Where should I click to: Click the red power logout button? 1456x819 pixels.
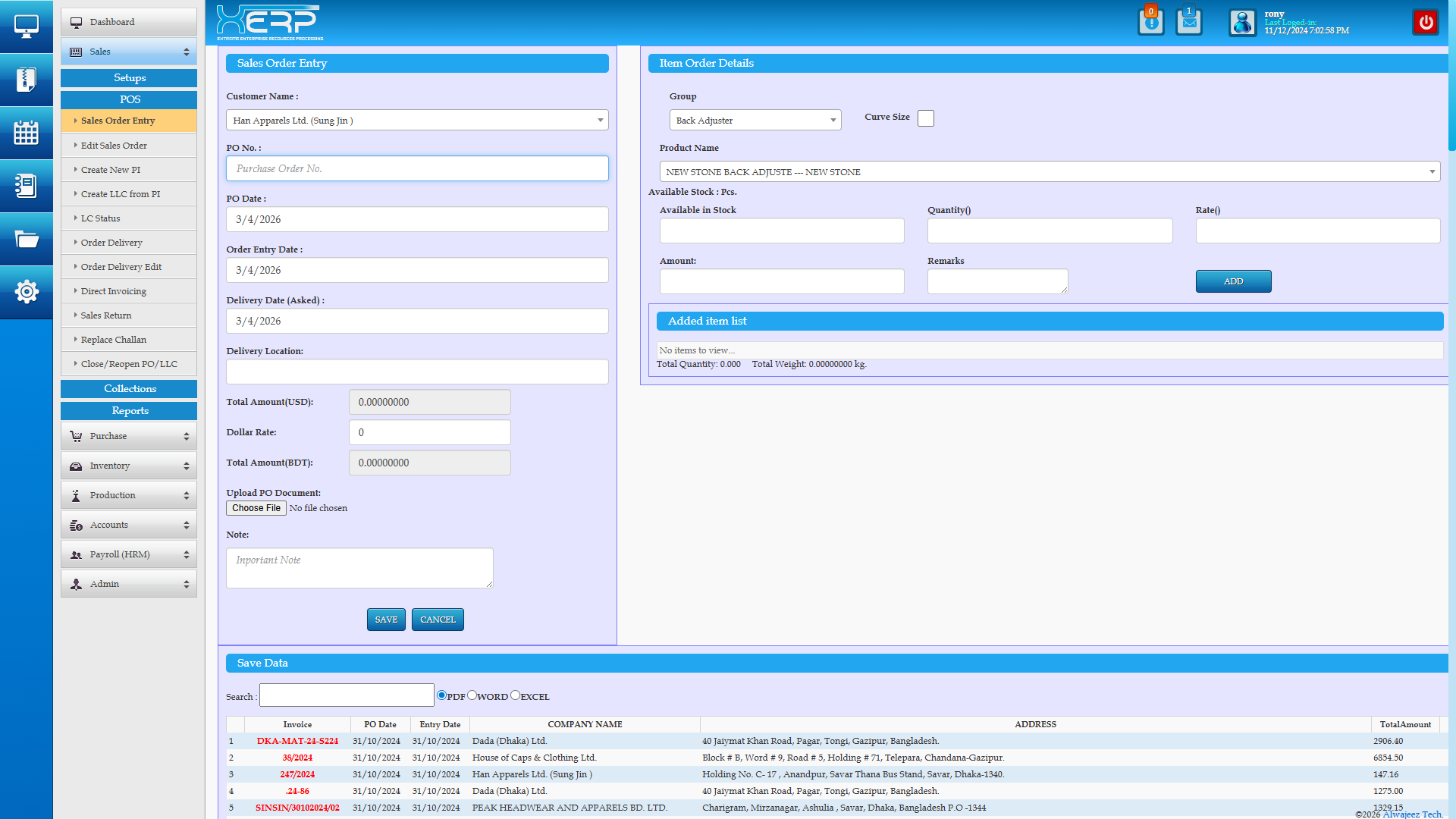tap(1426, 22)
